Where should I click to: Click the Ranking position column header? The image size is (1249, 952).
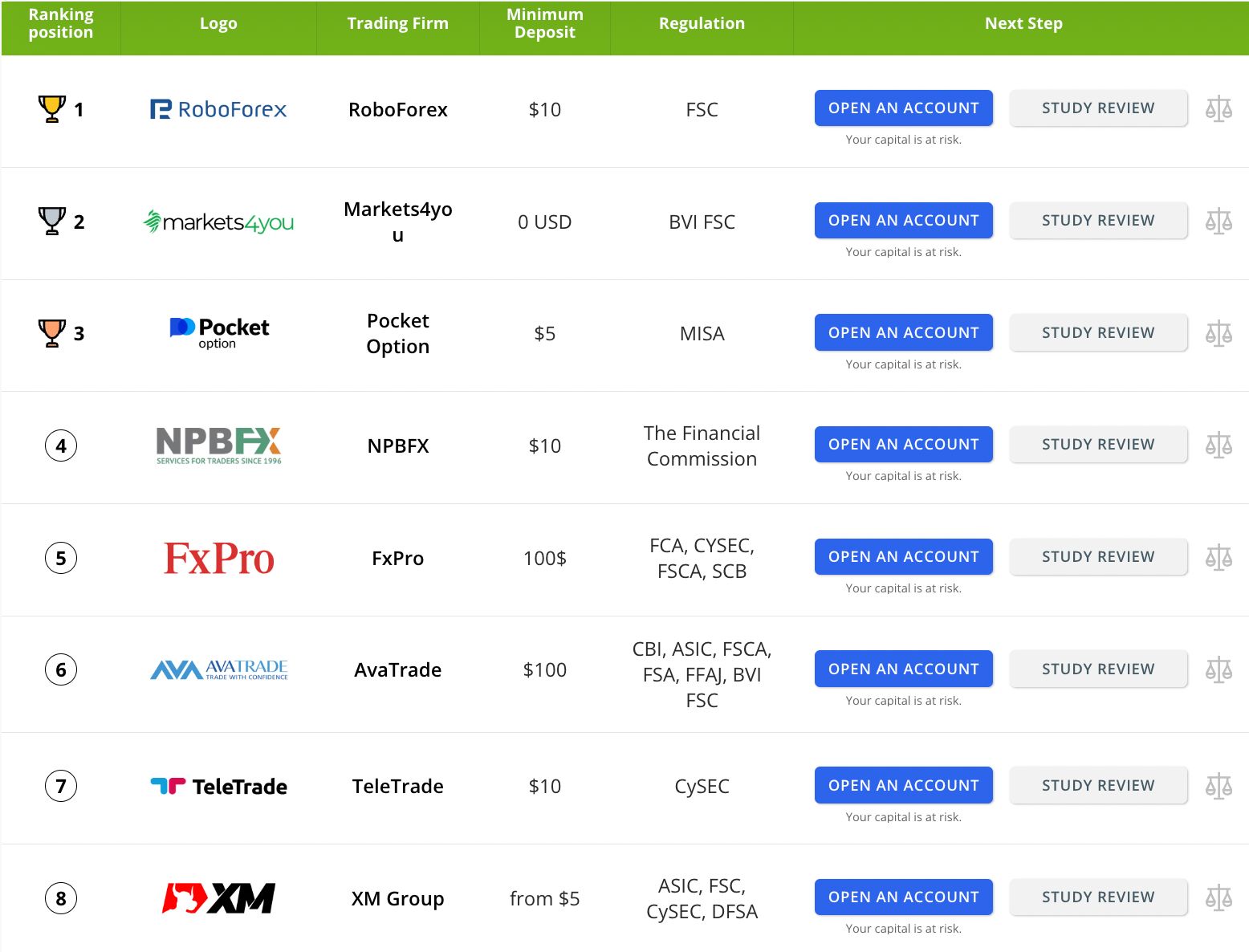coord(61,23)
